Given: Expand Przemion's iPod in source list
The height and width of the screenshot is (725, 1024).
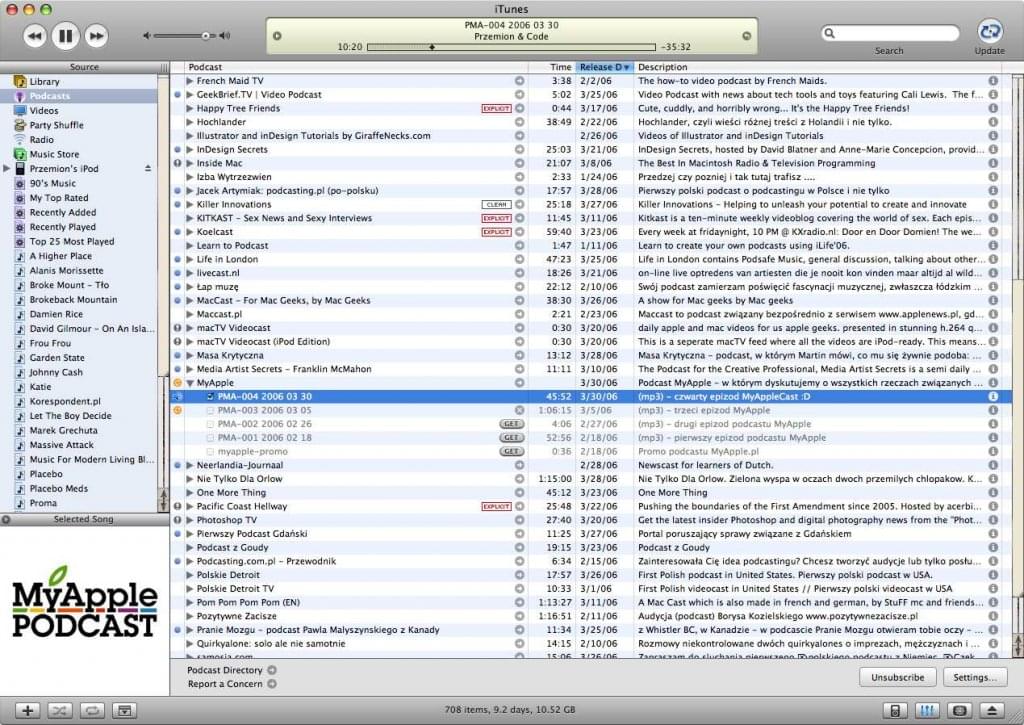Looking at the screenshot, I should (x=7, y=169).
